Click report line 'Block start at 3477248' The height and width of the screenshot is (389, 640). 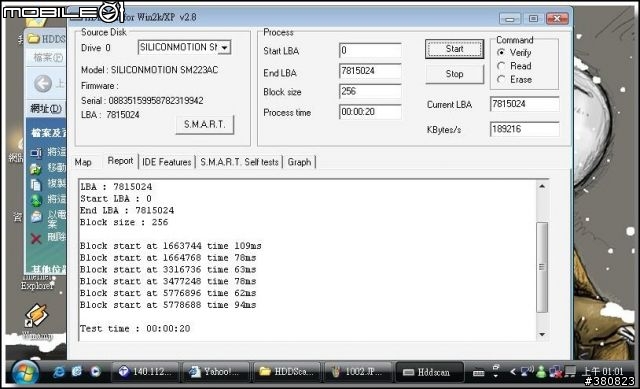168,282
